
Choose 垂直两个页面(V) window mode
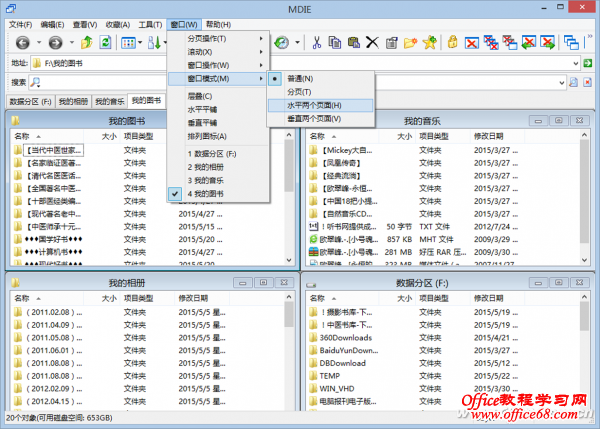pos(320,119)
